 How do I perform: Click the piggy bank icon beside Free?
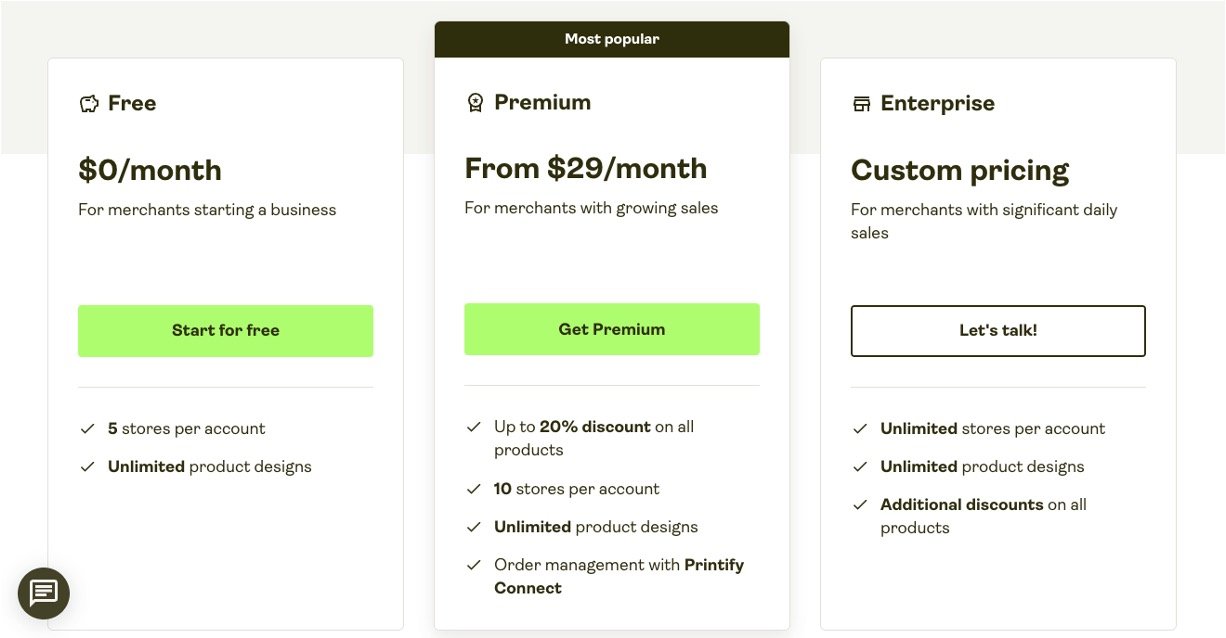pos(89,104)
